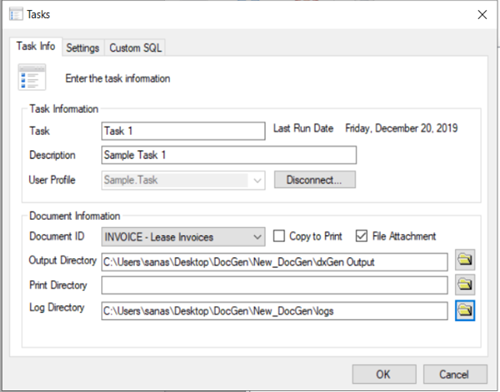This screenshot has width=500, height=392.
Task: Click the Task name input field
Action: pos(183,131)
